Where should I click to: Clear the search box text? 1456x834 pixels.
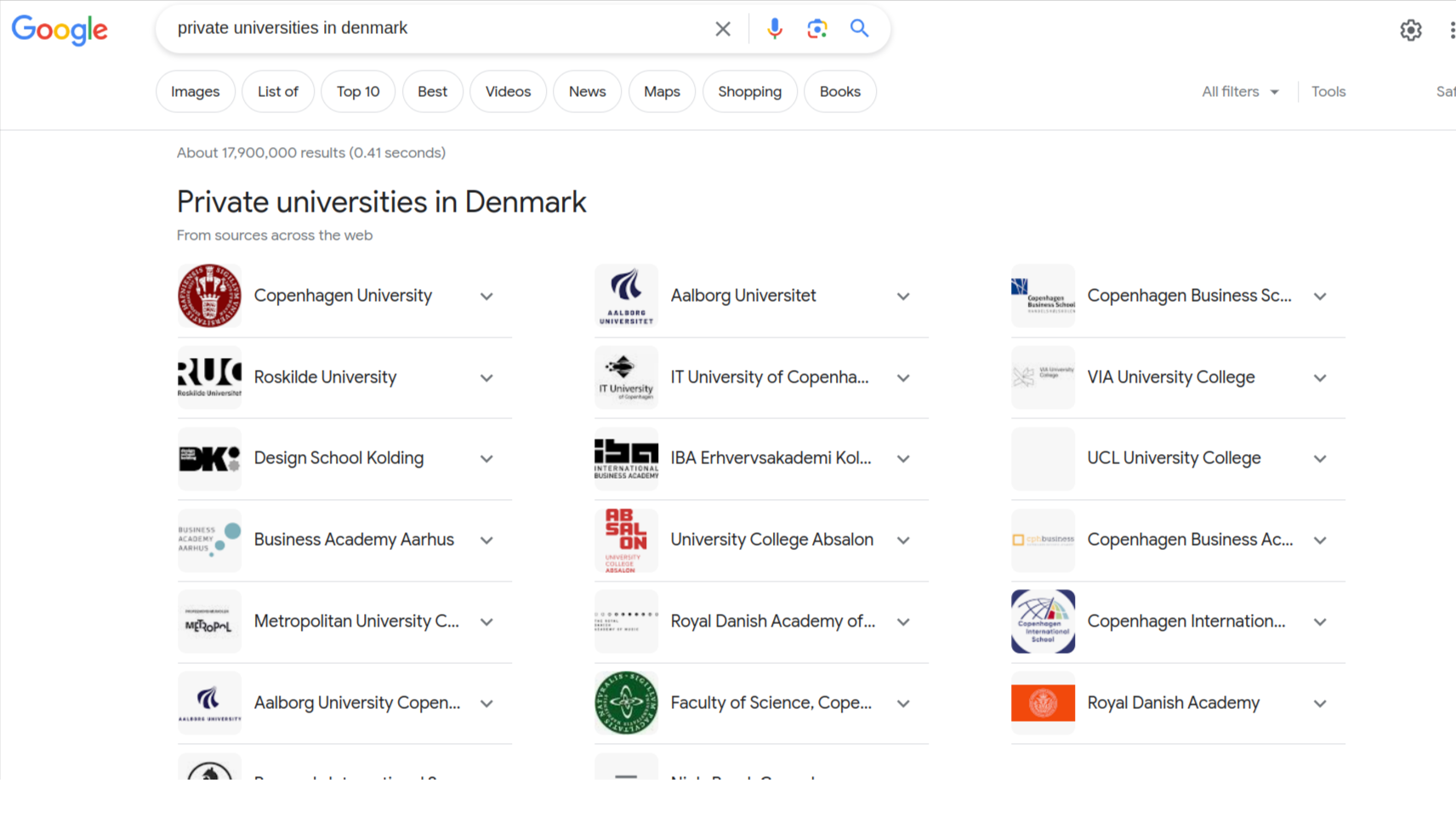723,29
